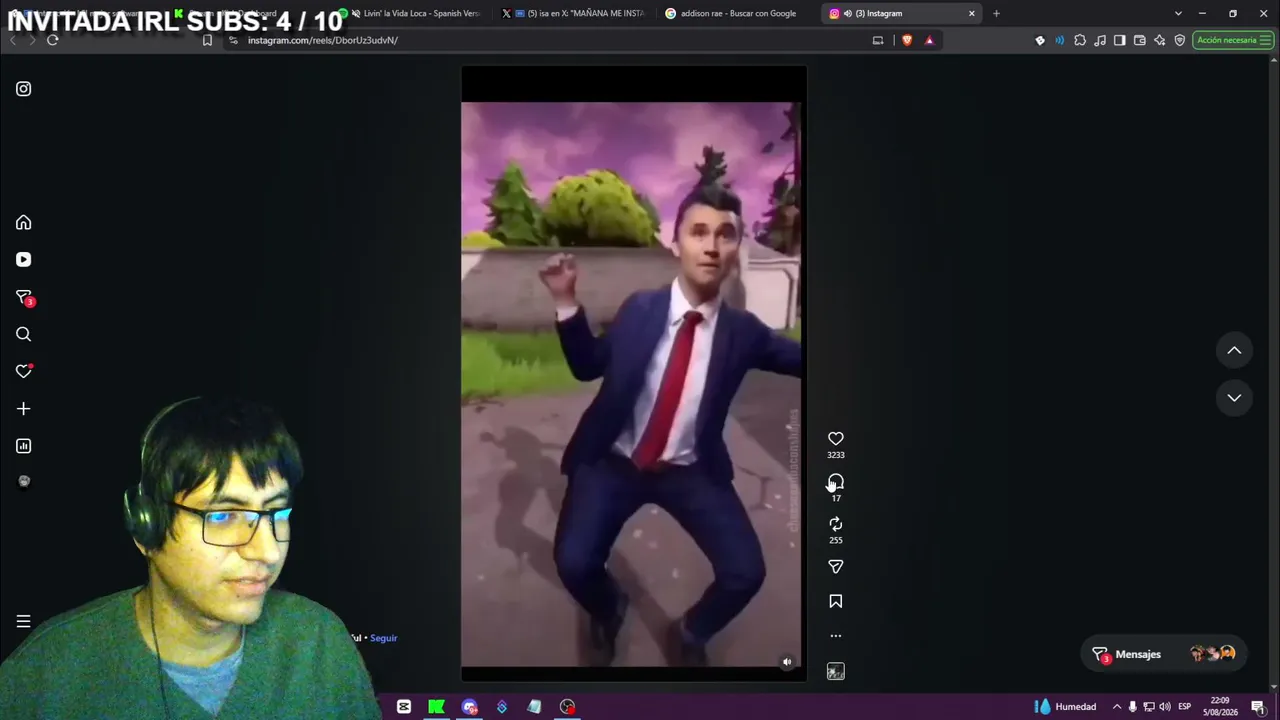Open the media control music note icon

coord(1100,40)
